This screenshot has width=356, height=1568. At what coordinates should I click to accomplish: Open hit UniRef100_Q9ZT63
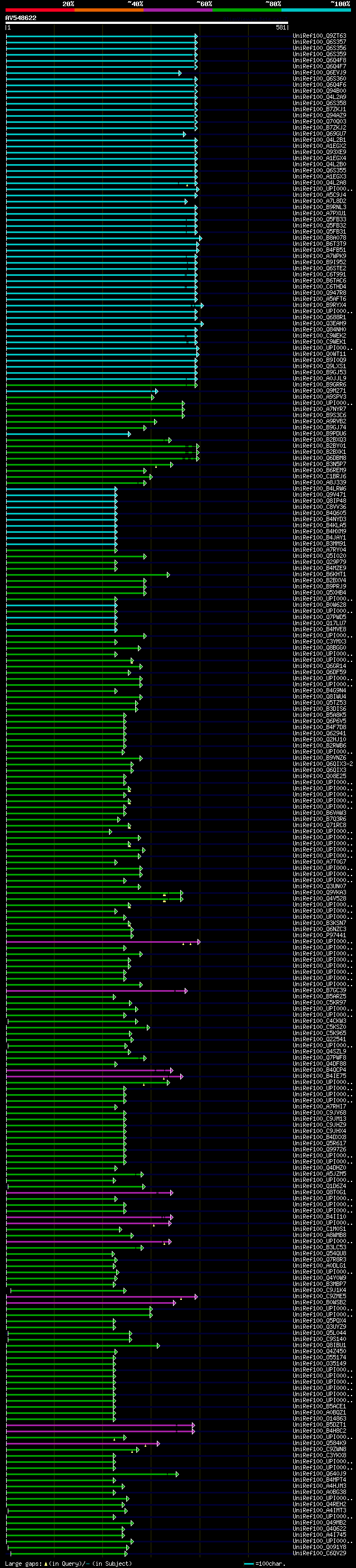click(319, 36)
